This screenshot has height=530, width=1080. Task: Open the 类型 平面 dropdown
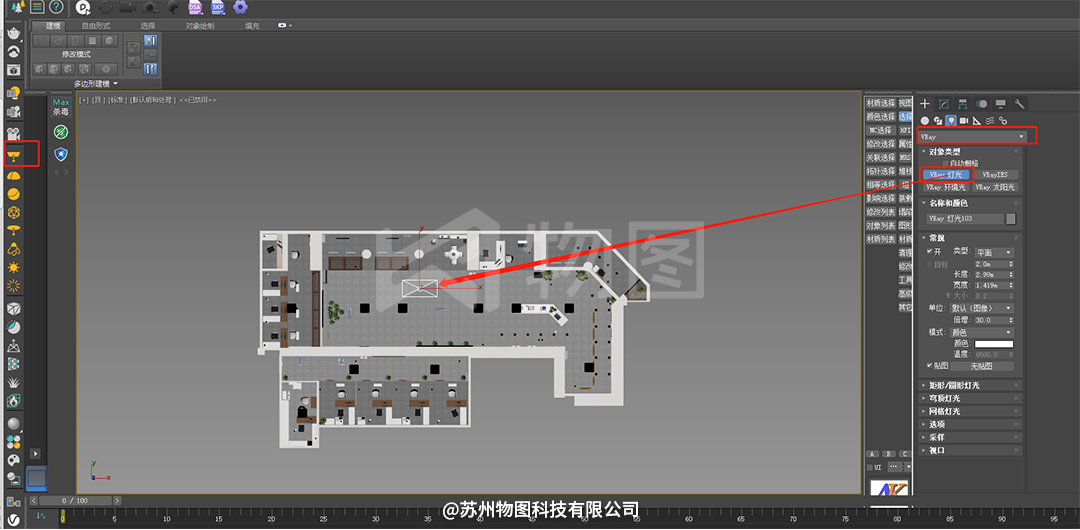pos(993,252)
